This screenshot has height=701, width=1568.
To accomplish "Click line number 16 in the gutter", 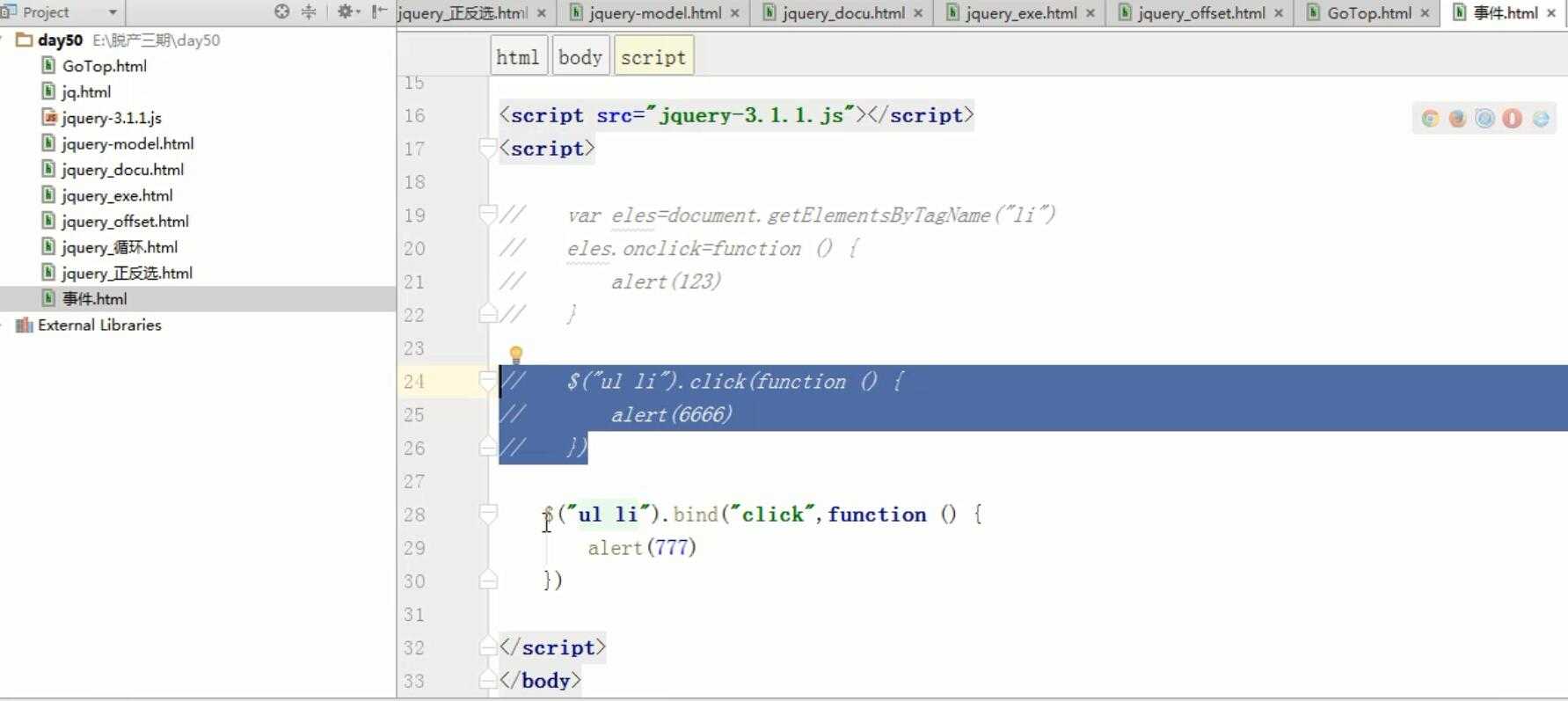I will (414, 115).
